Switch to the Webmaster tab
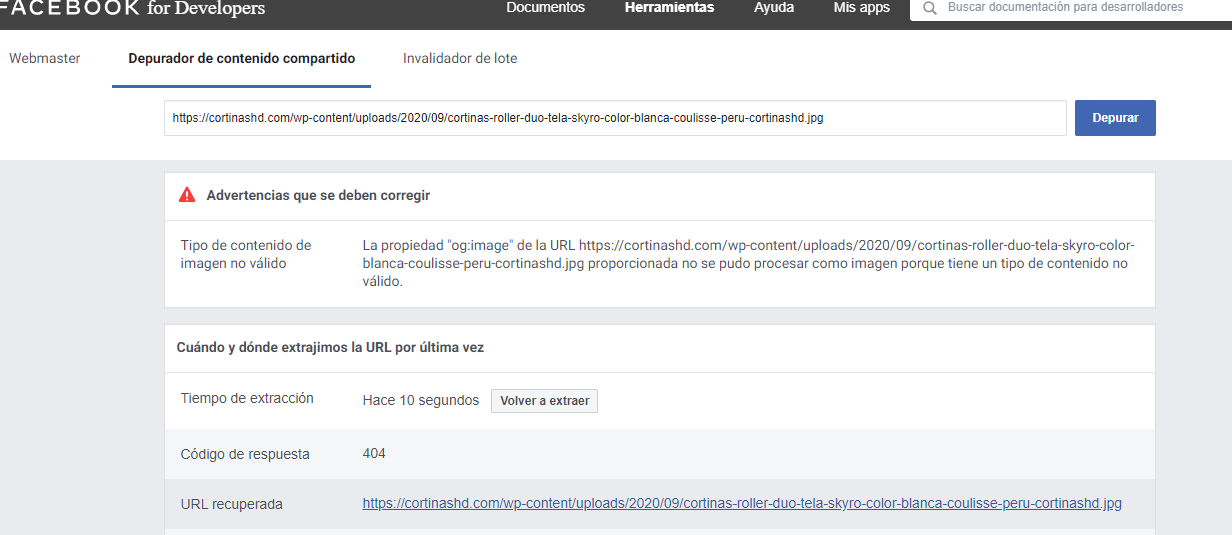The width and height of the screenshot is (1232, 535). click(45, 58)
